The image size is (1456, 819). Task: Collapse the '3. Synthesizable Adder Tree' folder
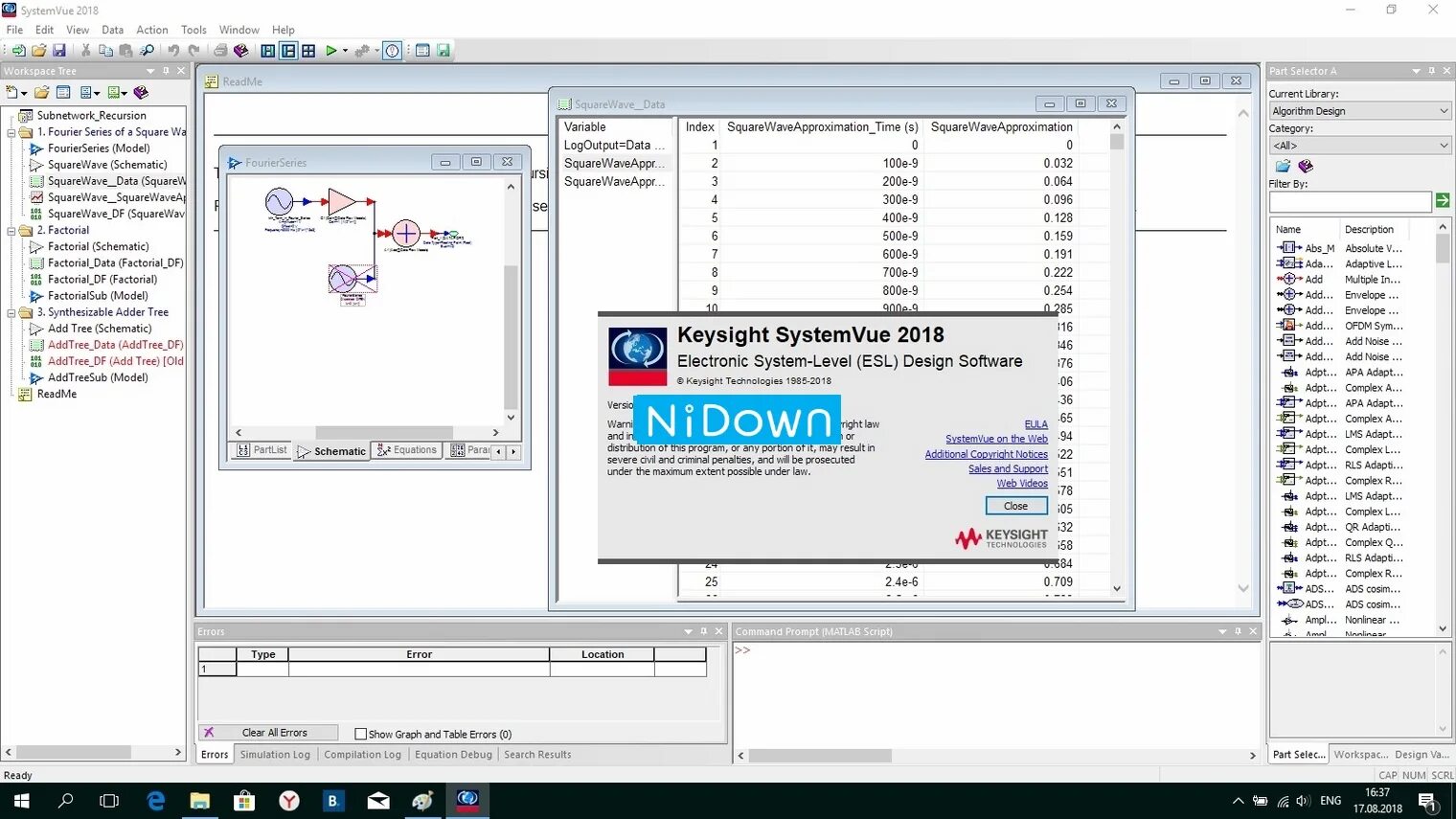coord(12,313)
